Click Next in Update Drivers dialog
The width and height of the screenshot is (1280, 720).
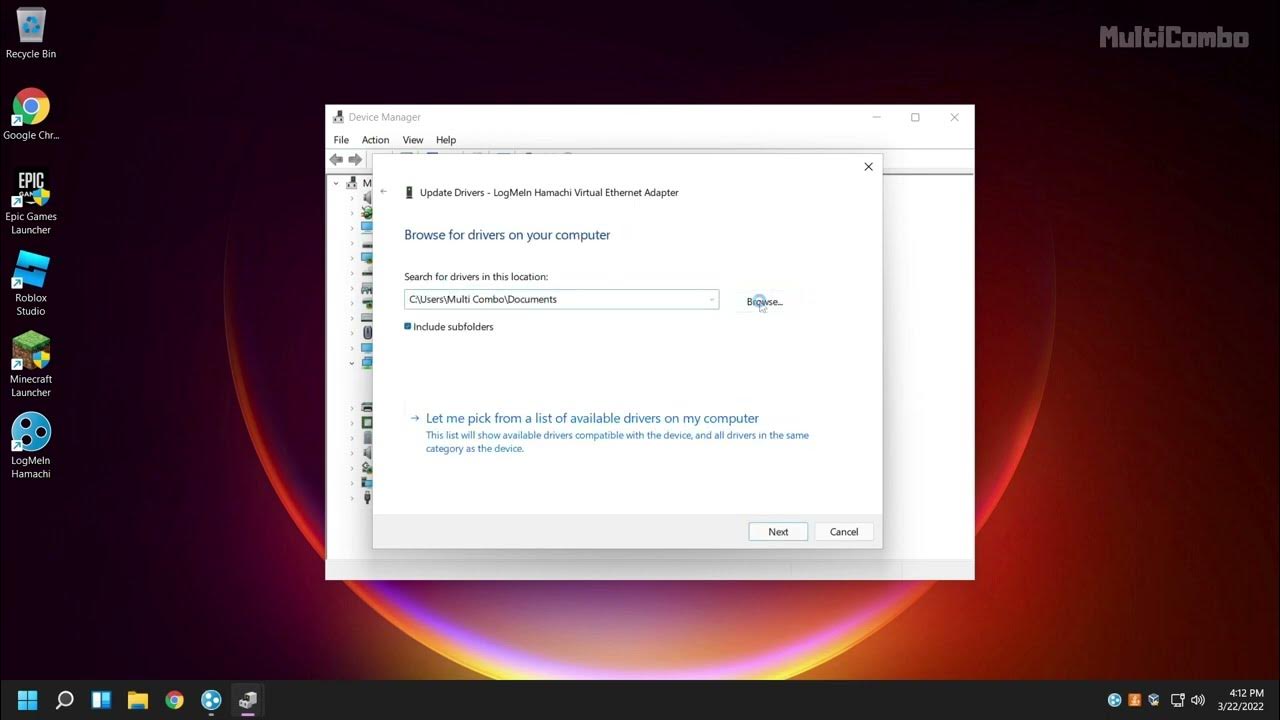[778, 532]
